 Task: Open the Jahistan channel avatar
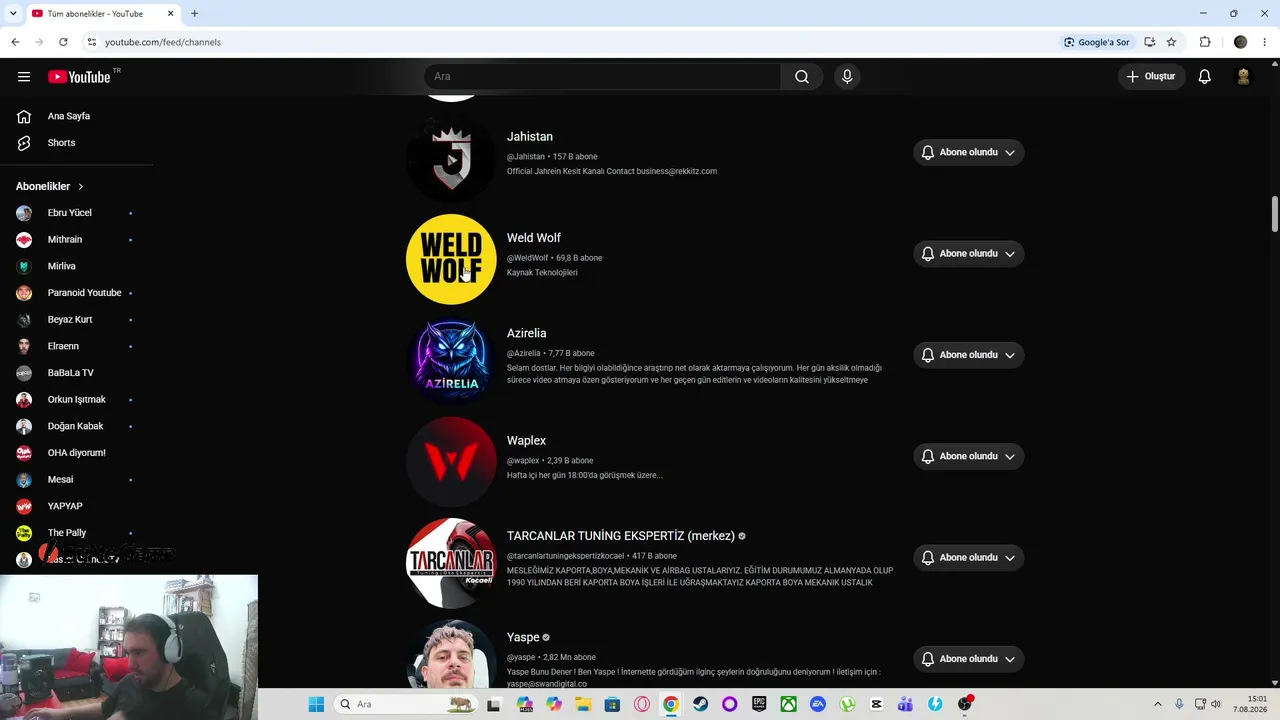pos(451,158)
